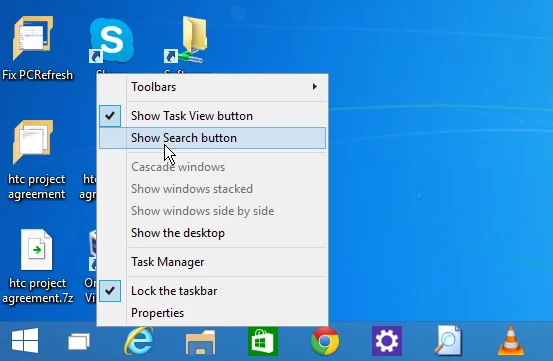Screen dimensions: 553x361
Task: Expand the Toolbars submenu arrow
Action: coord(315,87)
